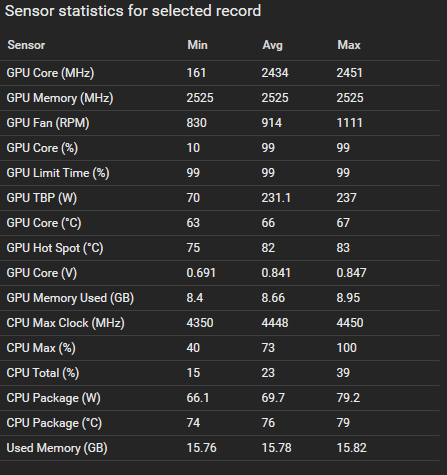Click the Max column header
This screenshot has height=475, width=447.
click(x=349, y=45)
